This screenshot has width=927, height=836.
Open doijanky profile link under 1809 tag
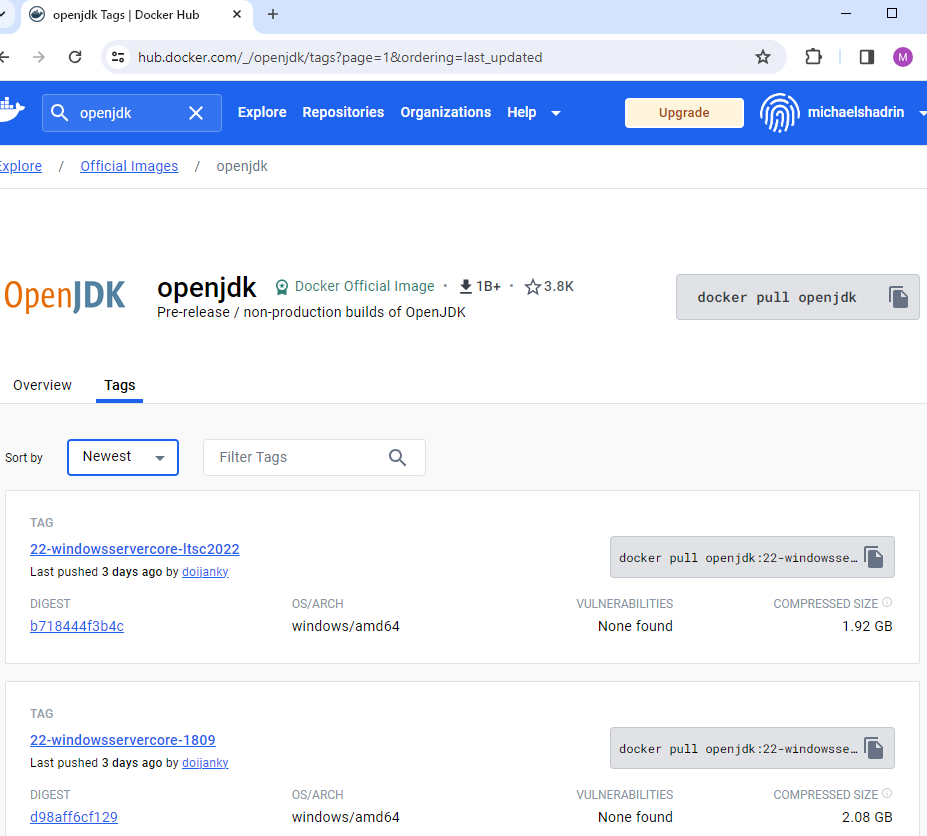pyautogui.click(x=205, y=763)
